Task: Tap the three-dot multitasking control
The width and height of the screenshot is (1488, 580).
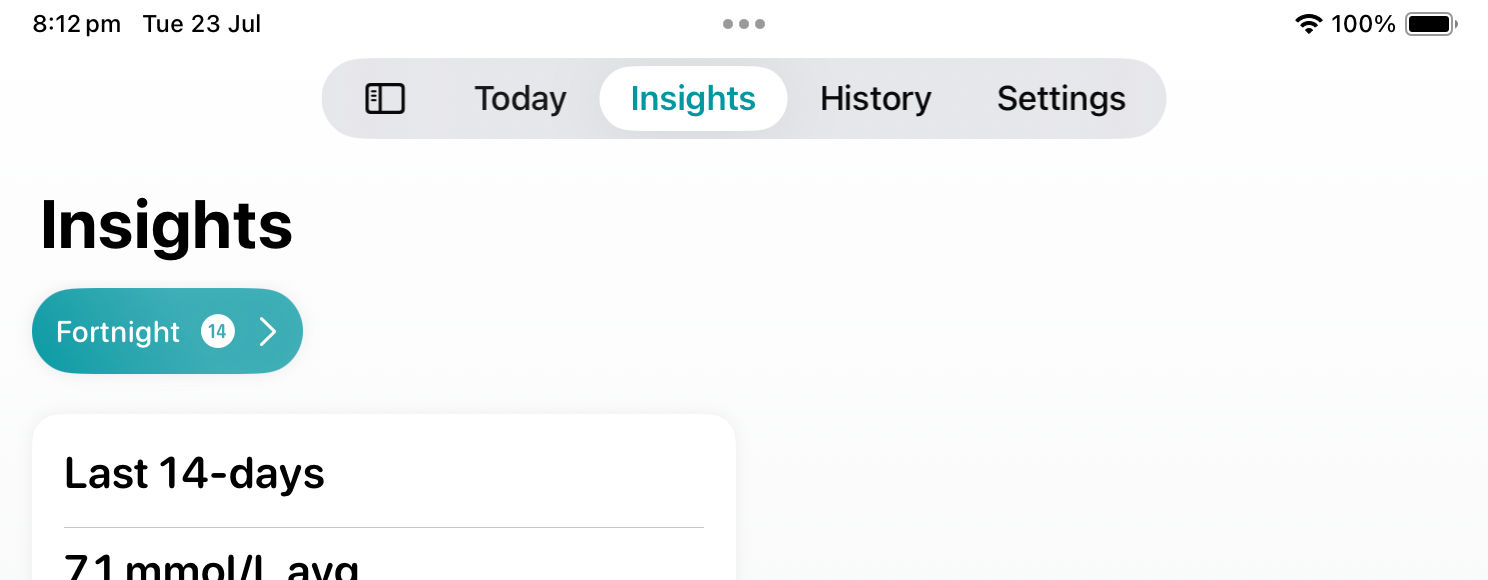Action: [x=744, y=24]
